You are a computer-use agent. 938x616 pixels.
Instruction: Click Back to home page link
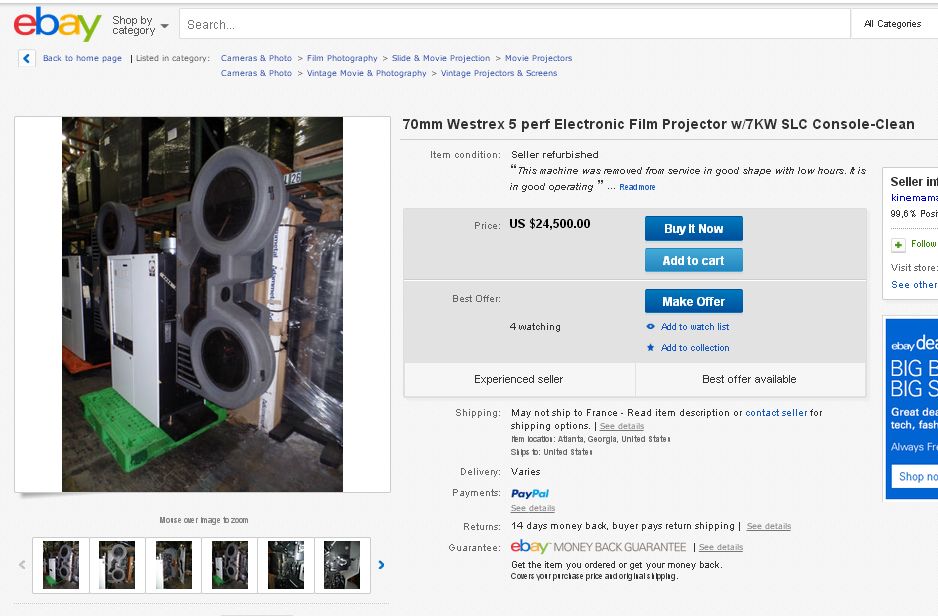tap(82, 58)
